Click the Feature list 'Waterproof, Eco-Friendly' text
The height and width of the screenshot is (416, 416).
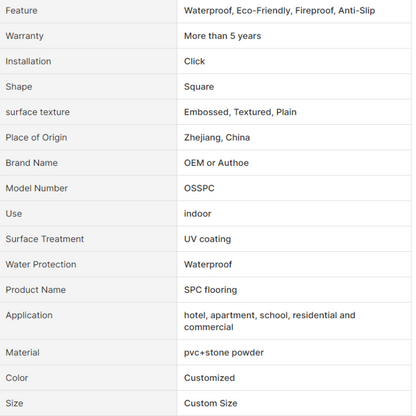tap(237, 11)
